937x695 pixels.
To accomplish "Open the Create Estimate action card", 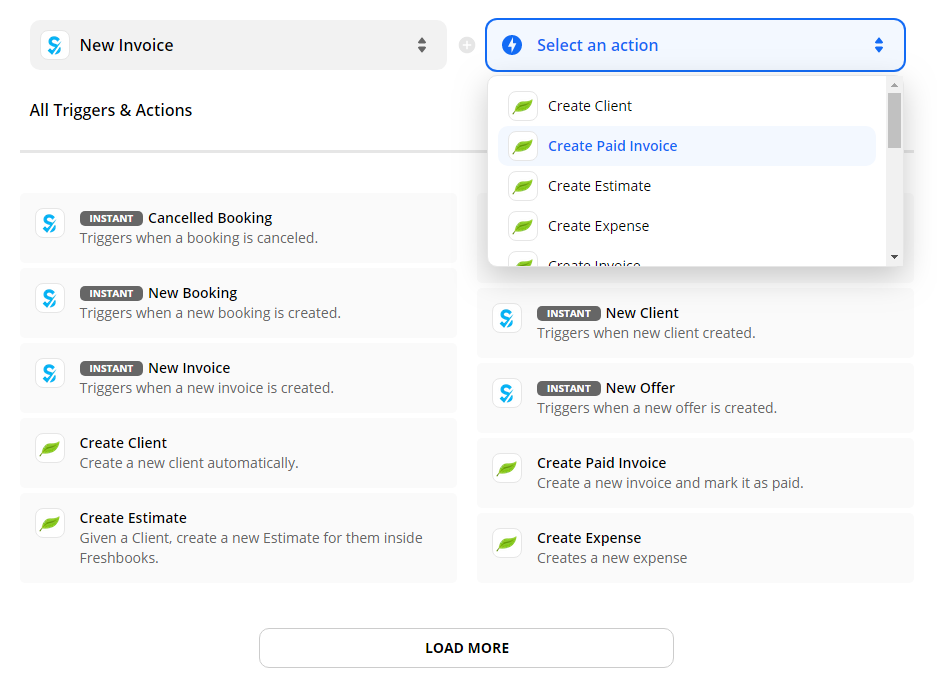I will coord(238,537).
